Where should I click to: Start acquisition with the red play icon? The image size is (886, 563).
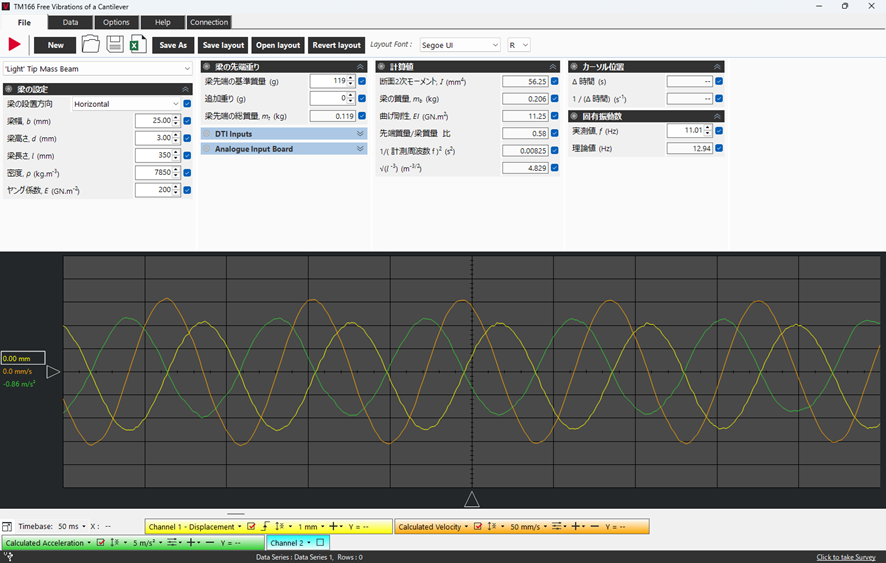tap(14, 45)
